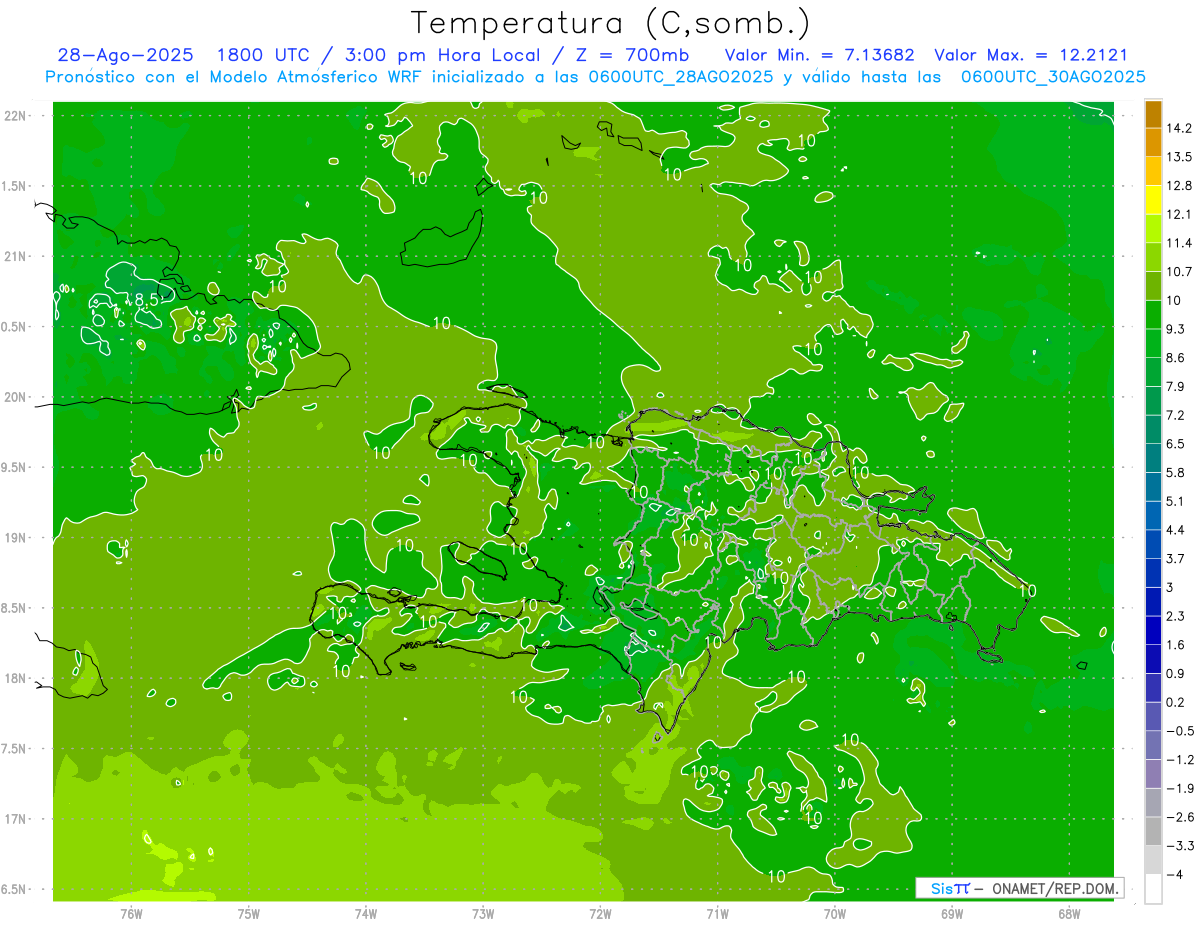
Task: Pick the teal swatch between 5.8 and 6.5
Action: tap(1153, 459)
